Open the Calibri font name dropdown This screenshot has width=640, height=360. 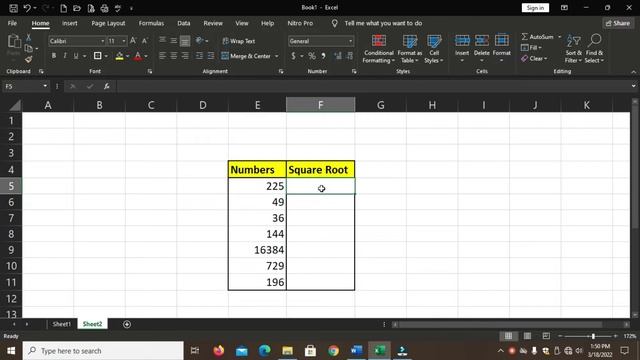pos(102,41)
